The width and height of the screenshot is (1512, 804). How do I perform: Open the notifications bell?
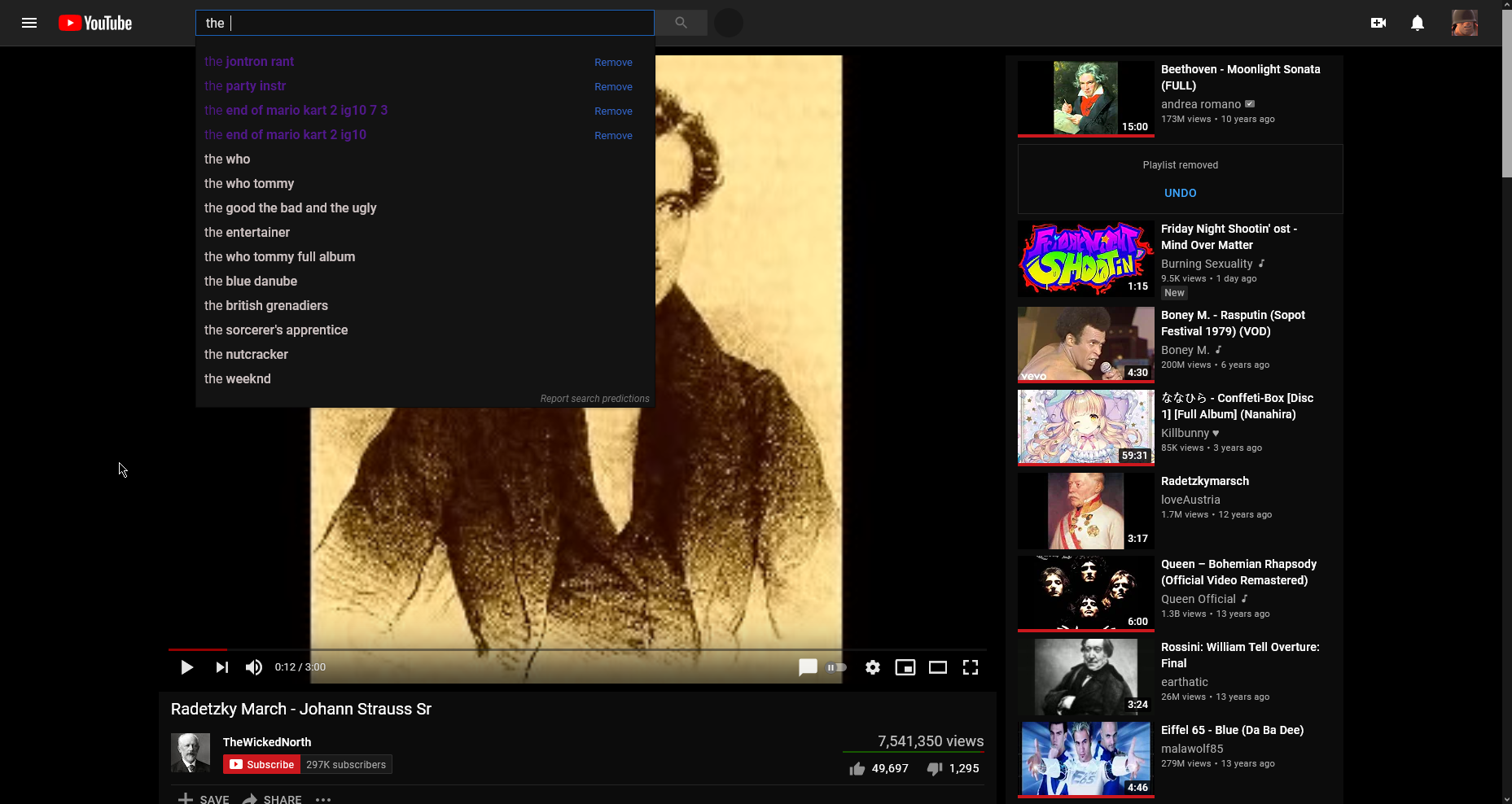point(1418,23)
